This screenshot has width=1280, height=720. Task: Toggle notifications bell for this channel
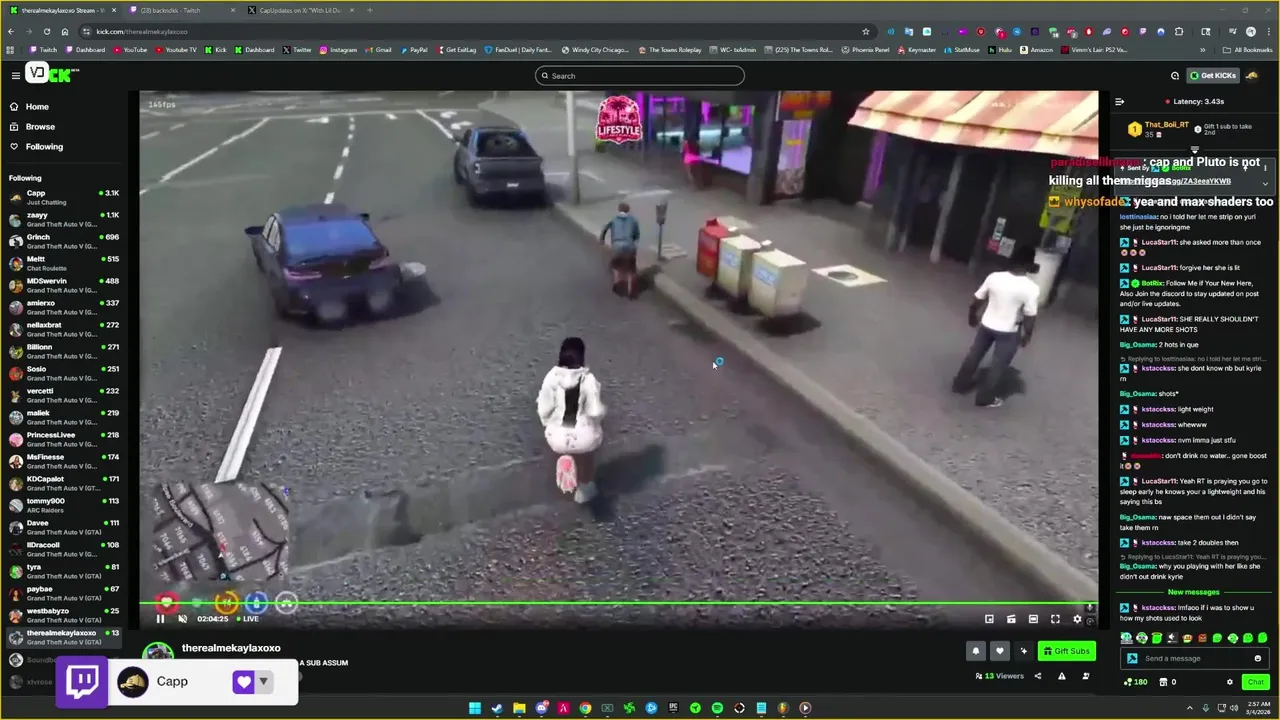point(975,651)
